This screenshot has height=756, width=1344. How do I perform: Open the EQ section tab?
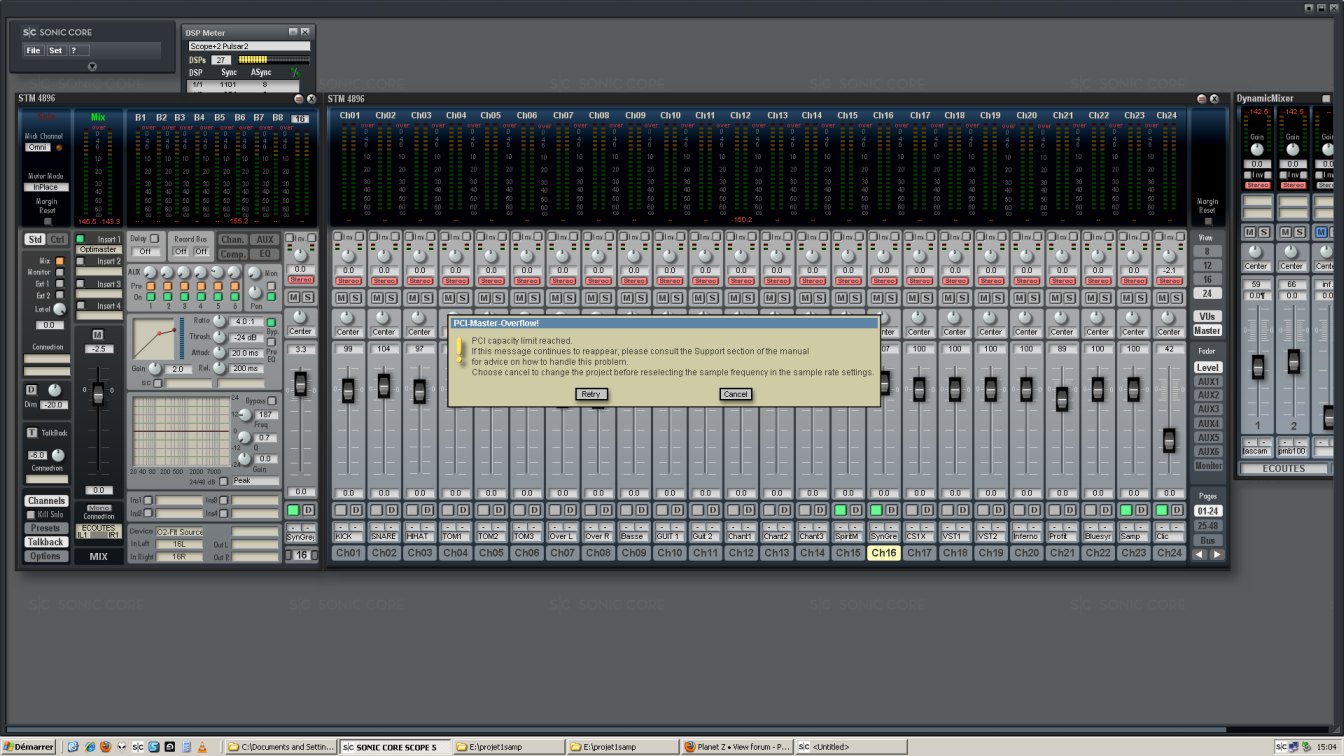tap(264, 254)
